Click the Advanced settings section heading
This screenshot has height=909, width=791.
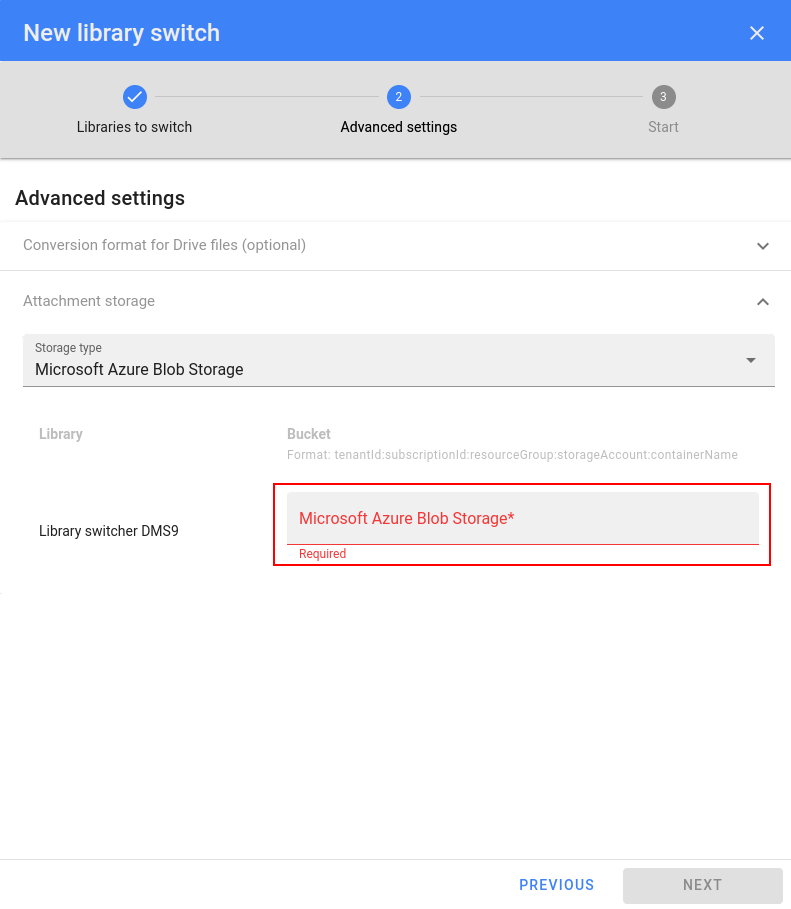click(100, 198)
